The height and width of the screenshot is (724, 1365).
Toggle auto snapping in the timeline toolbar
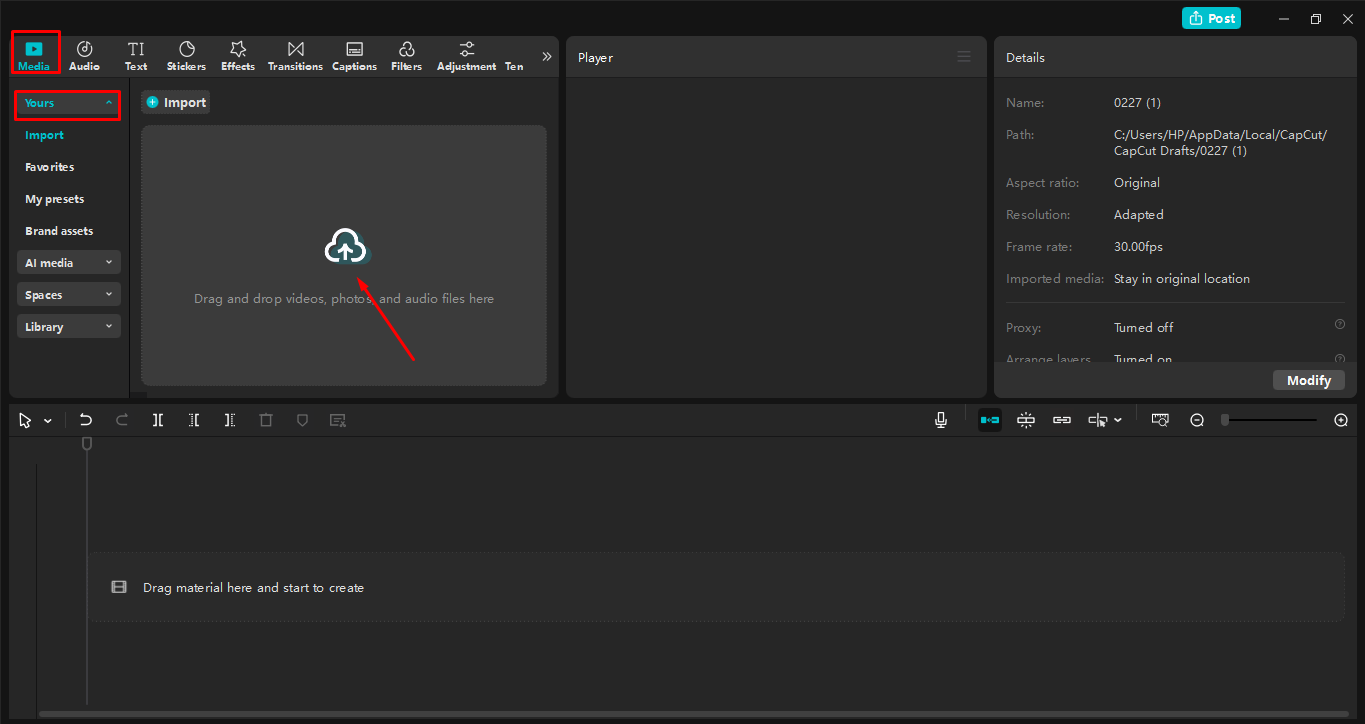point(1025,420)
